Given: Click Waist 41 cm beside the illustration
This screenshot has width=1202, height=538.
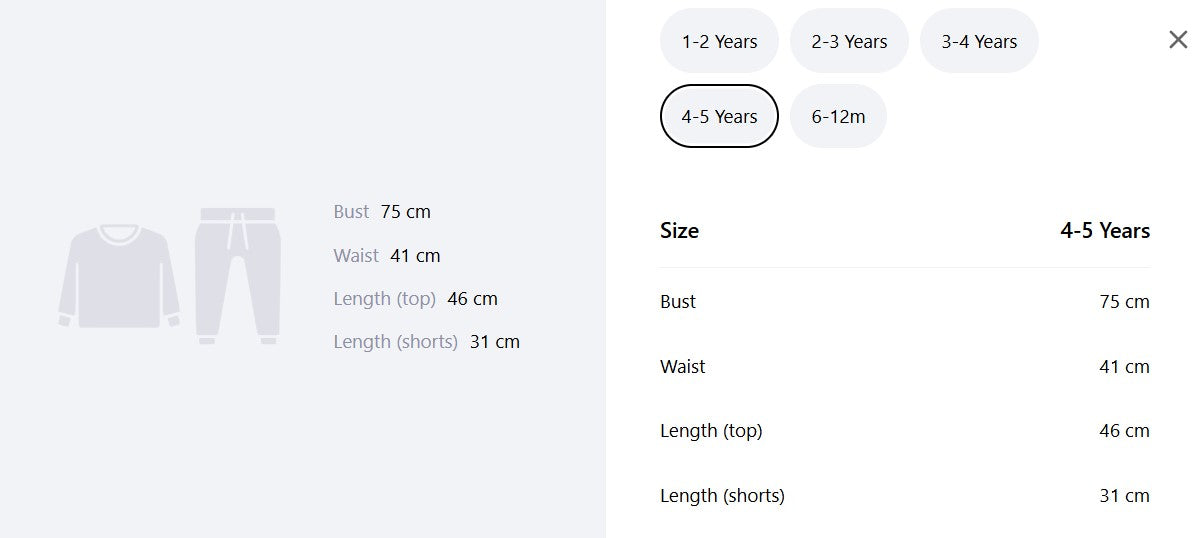Looking at the screenshot, I should [387, 256].
